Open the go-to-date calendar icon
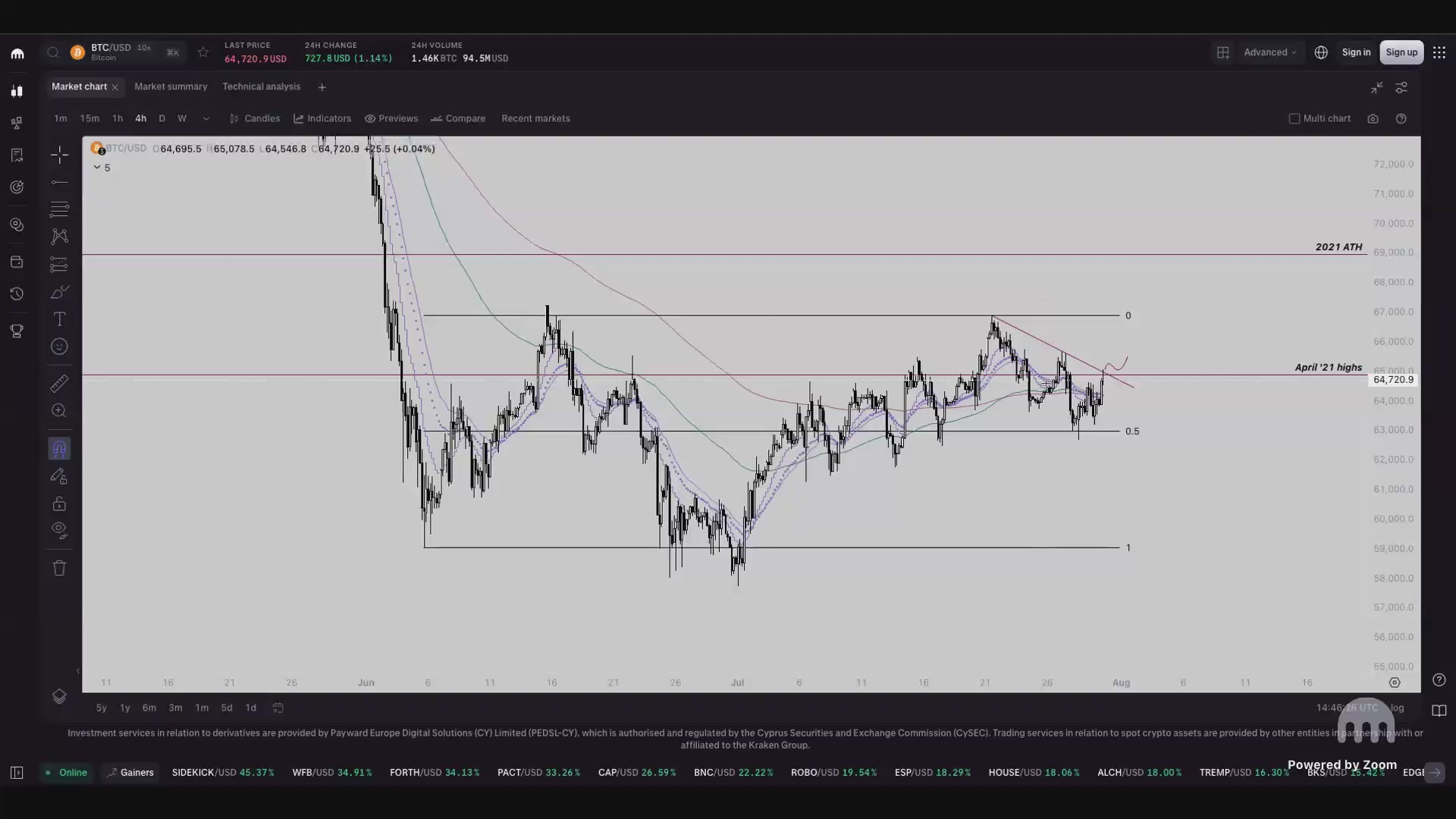The width and height of the screenshot is (1456, 819). (278, 708)
